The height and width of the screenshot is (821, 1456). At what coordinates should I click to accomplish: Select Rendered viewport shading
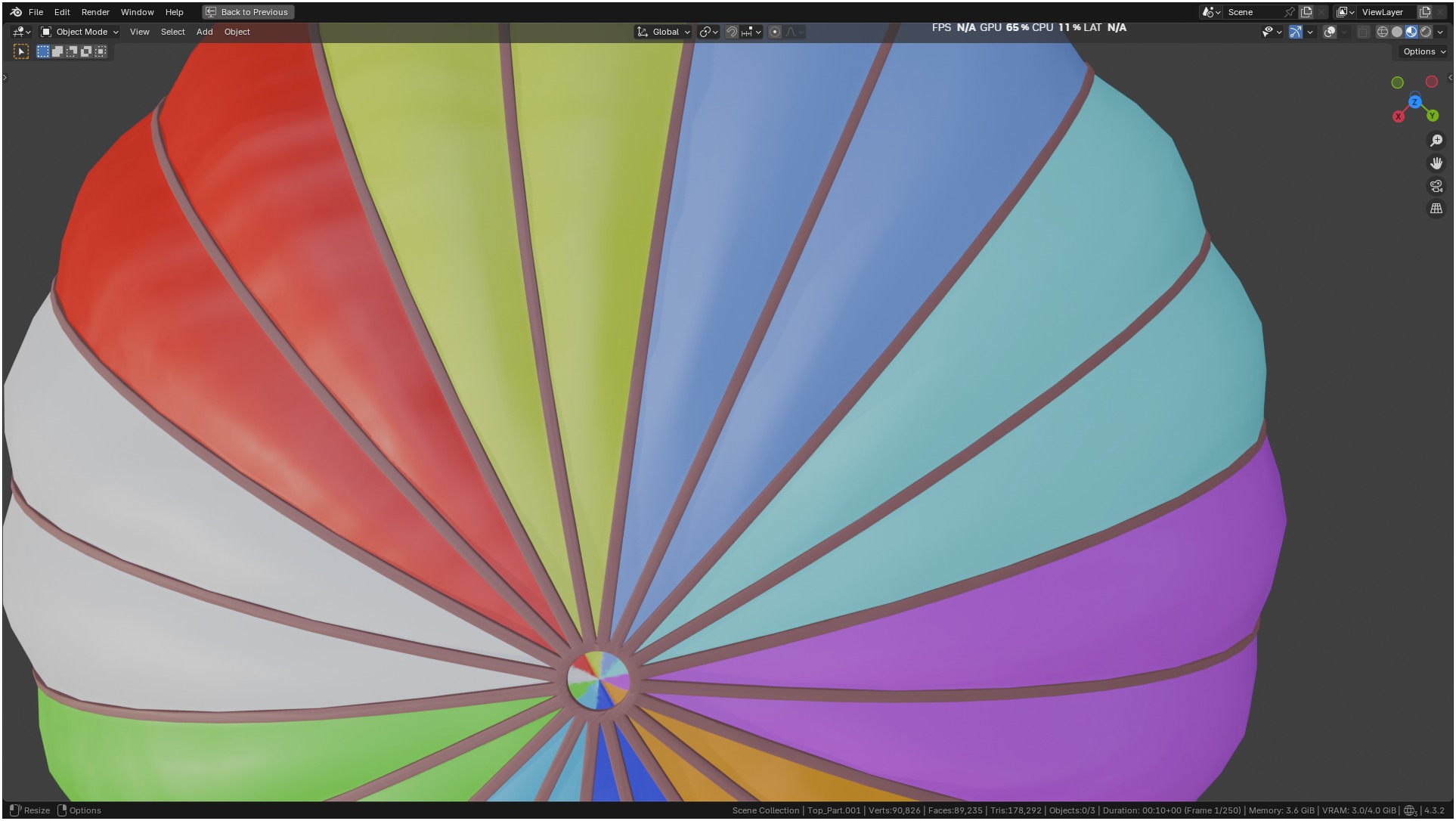pos(1426,32)
